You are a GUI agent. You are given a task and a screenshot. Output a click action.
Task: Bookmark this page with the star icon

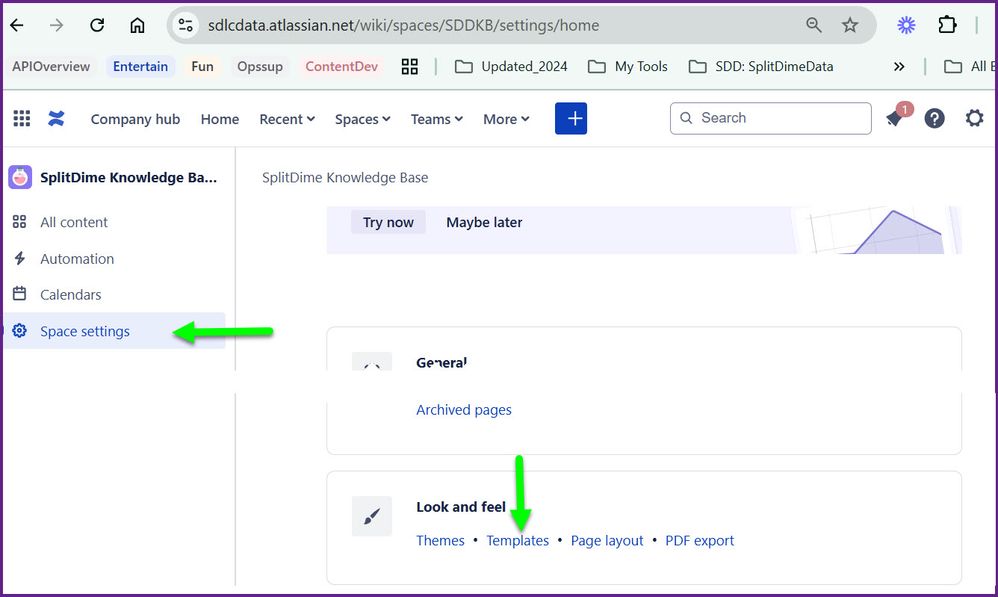pos(850,25)
